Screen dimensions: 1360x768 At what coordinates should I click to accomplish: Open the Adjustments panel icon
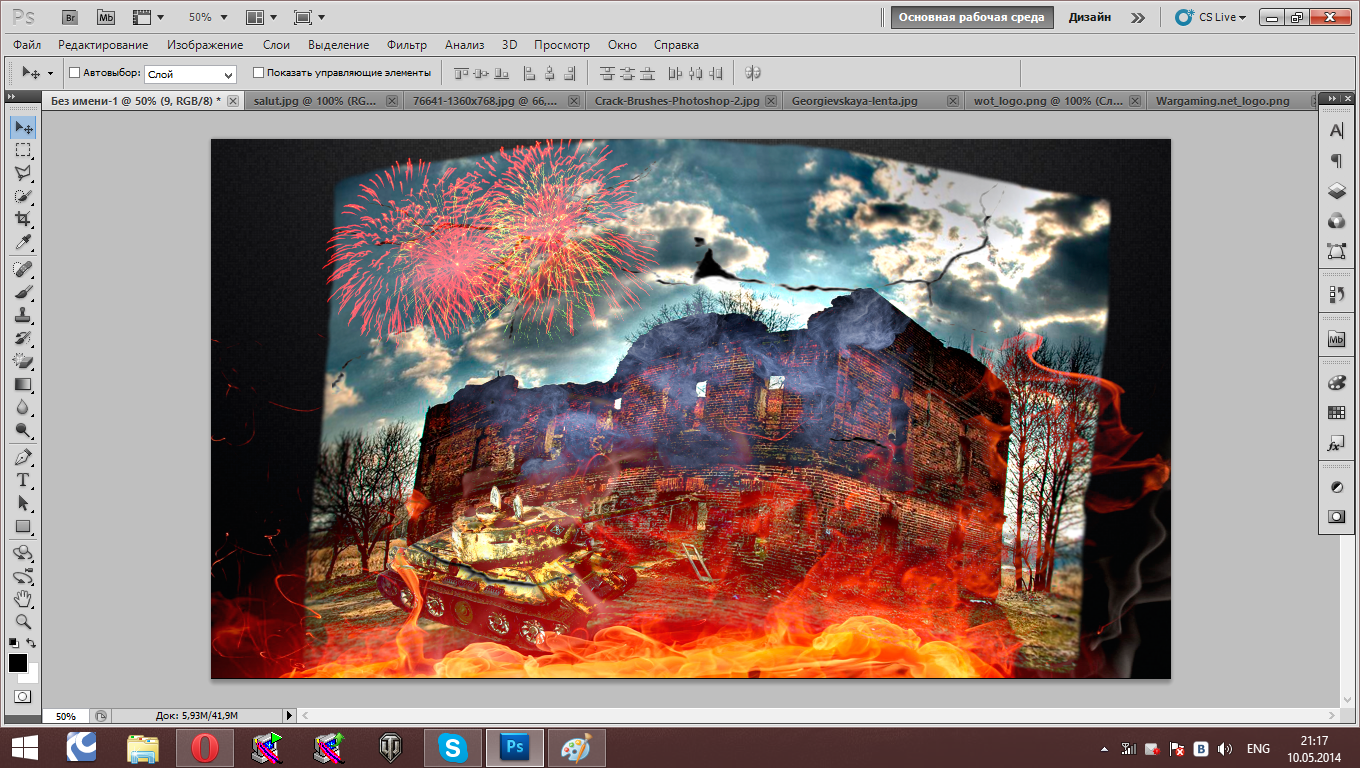click(x=1336, y=487)
